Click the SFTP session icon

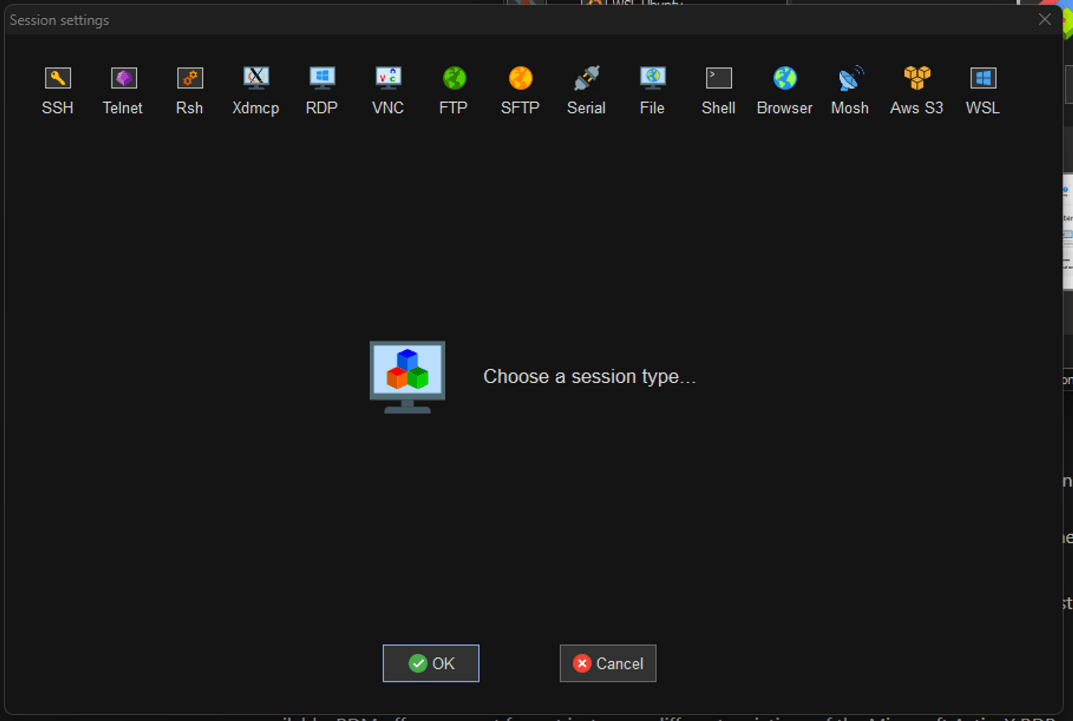pos(520,79)
